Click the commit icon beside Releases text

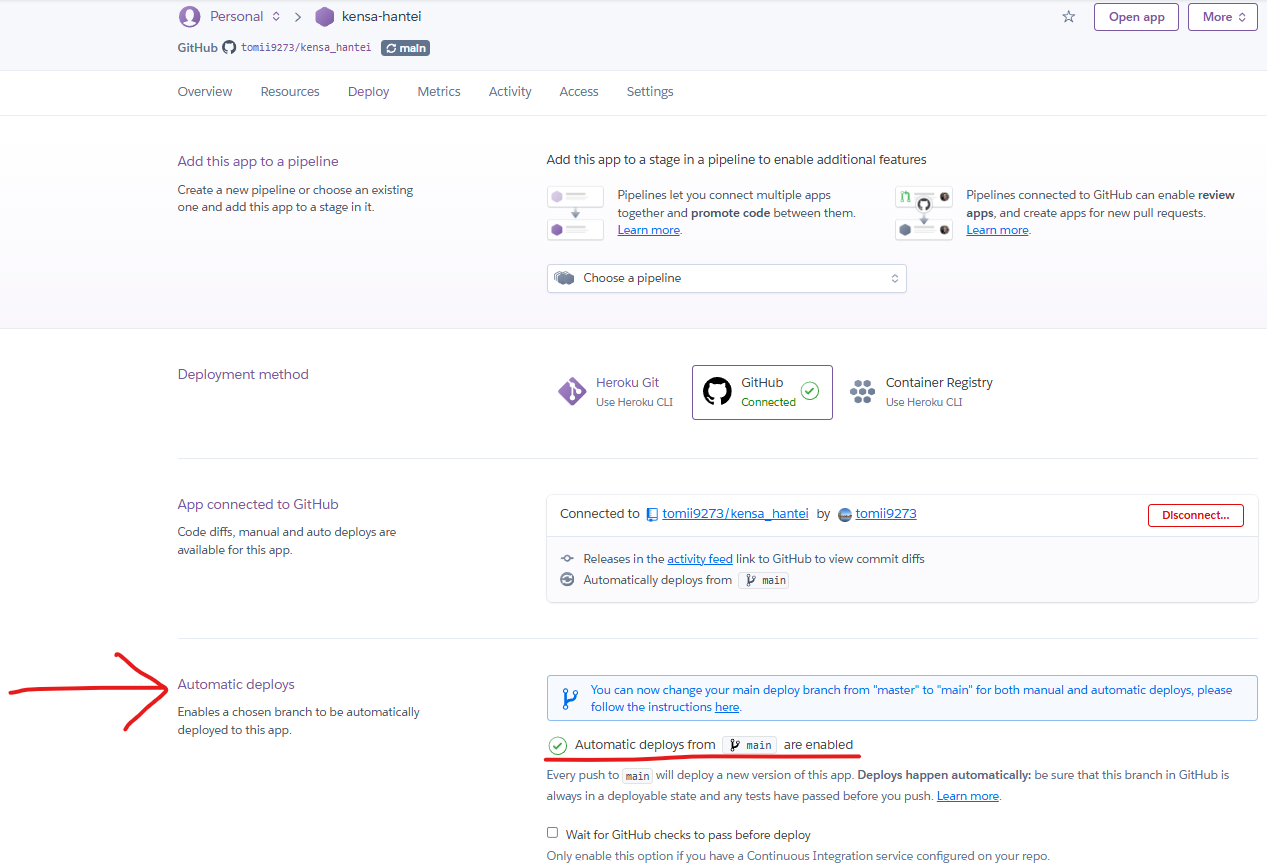(567, 558)
